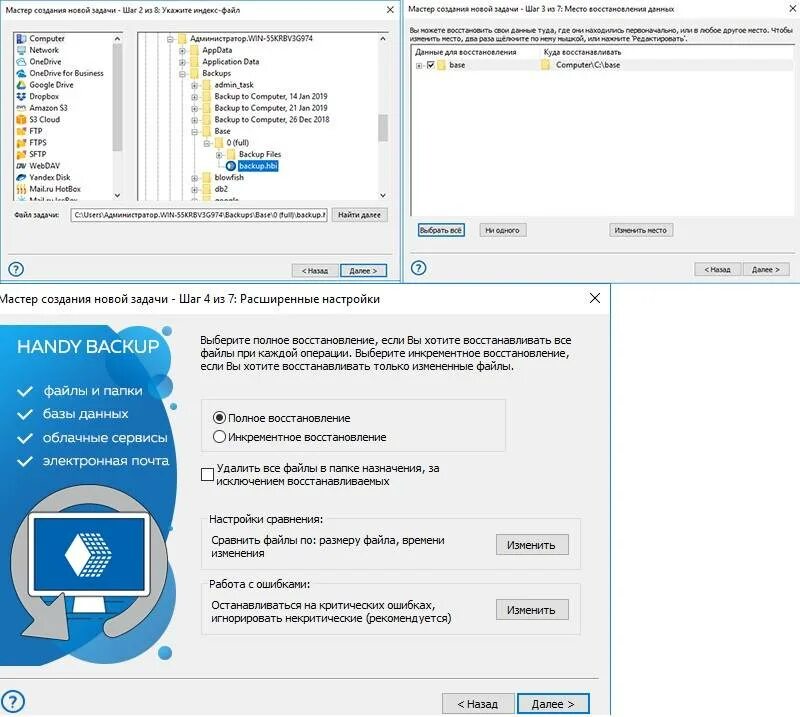Click the backup.hbi index file icon
Screen dimensions: 800x717
[x=231, y=166]
